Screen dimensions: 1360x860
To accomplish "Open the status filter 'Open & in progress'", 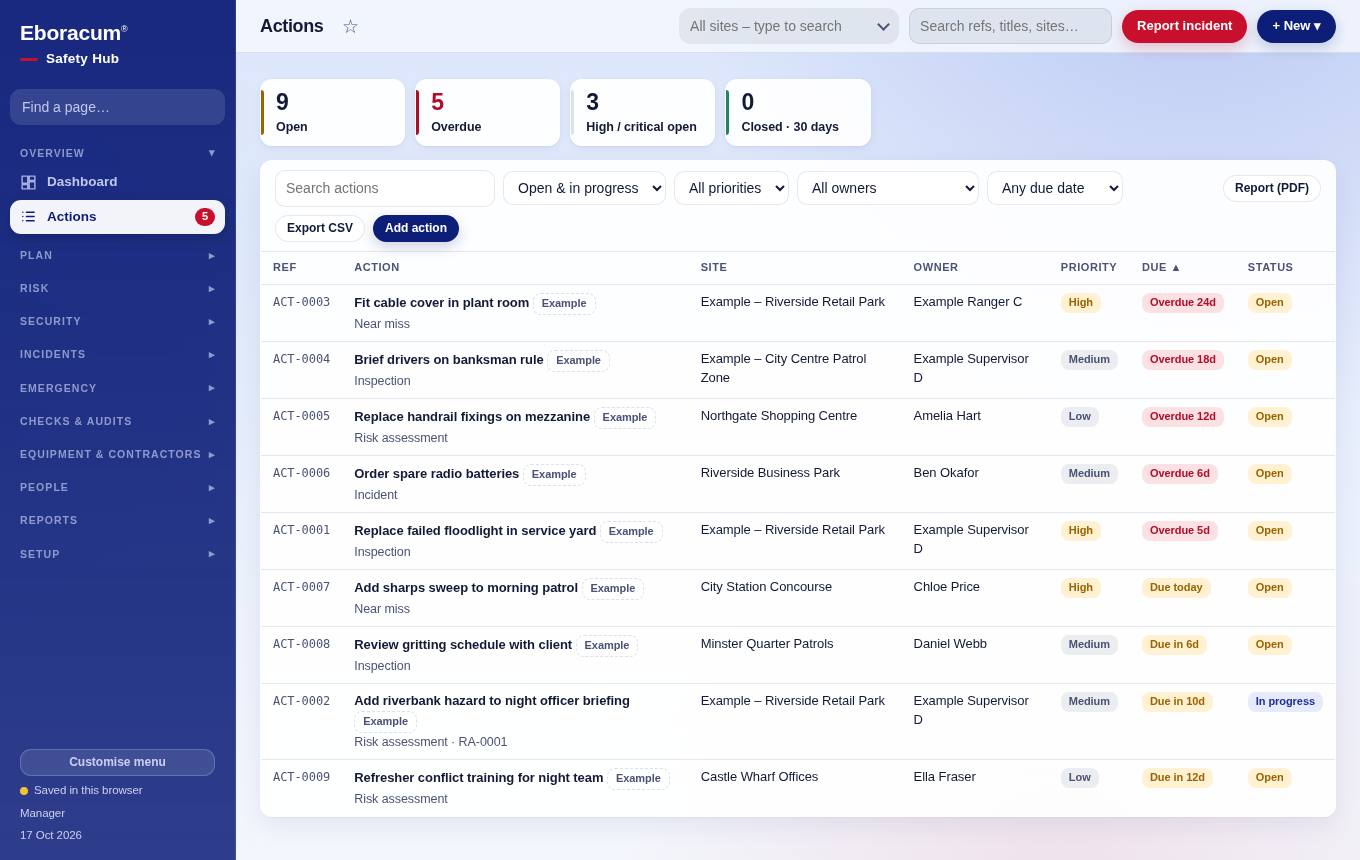I will (584, 188).
